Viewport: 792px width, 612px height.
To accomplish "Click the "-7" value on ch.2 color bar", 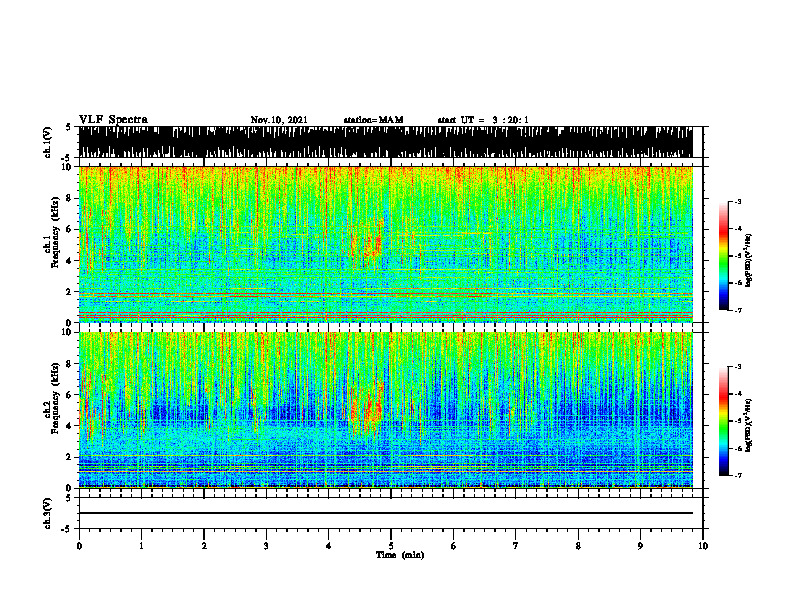I will tap(738, 476).
